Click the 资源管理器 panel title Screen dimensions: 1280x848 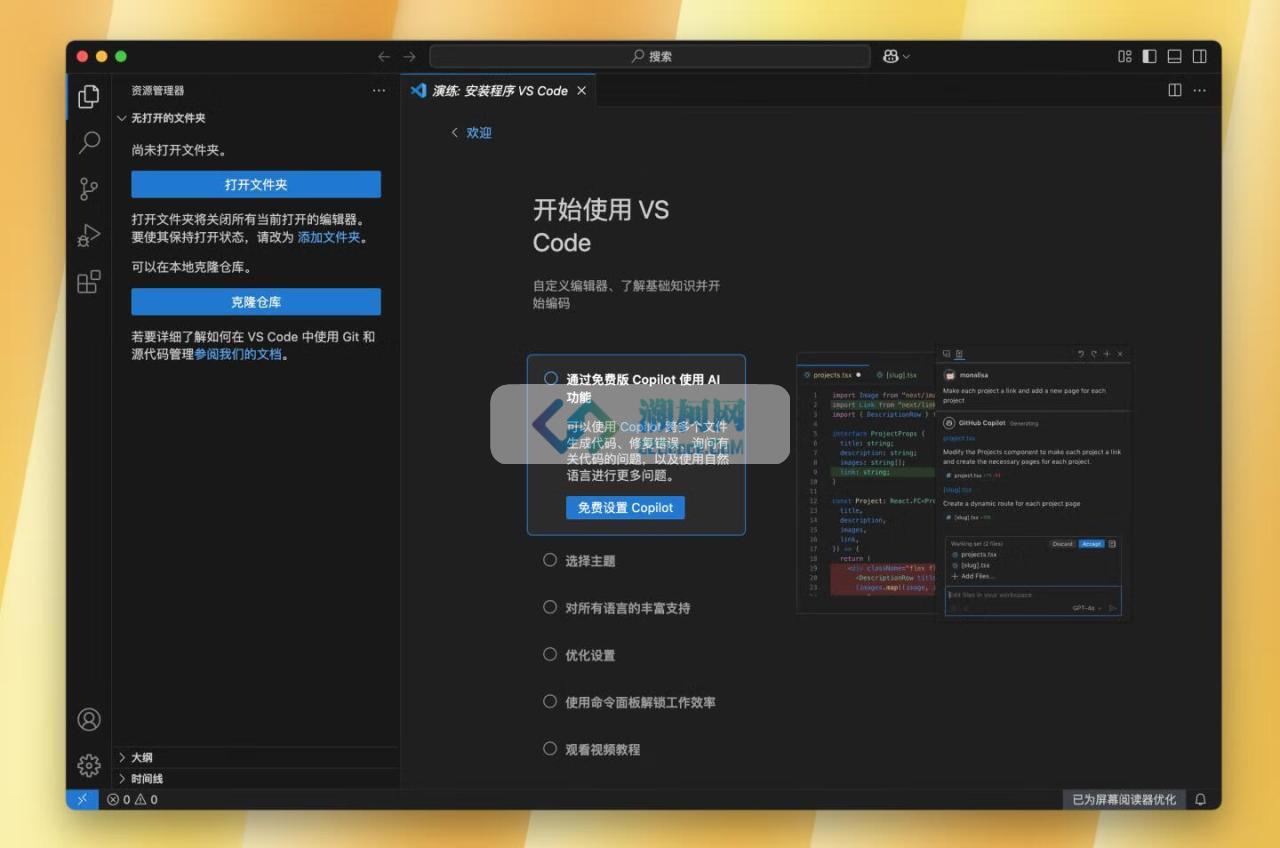click(158, 90)
